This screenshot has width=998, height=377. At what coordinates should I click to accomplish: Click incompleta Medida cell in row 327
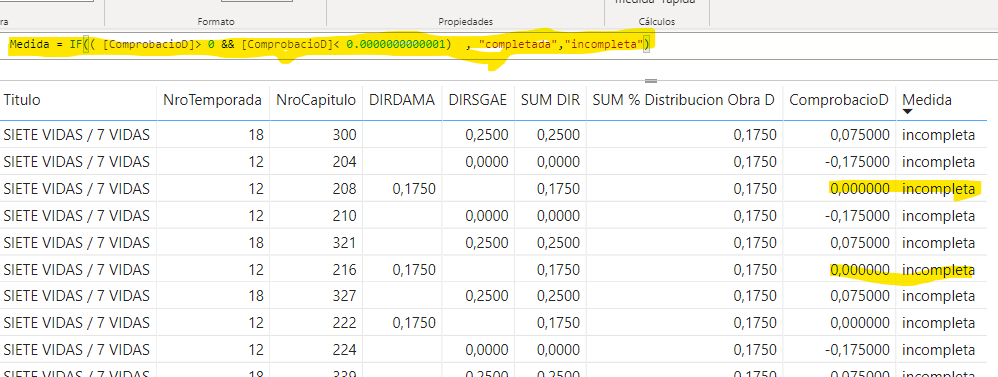tap(938, 296)
